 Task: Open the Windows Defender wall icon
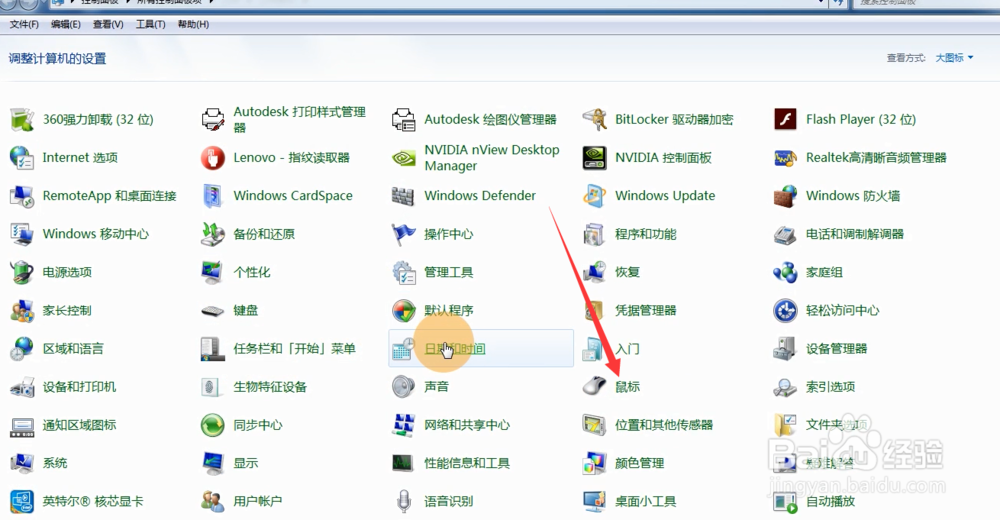(404, 196)
